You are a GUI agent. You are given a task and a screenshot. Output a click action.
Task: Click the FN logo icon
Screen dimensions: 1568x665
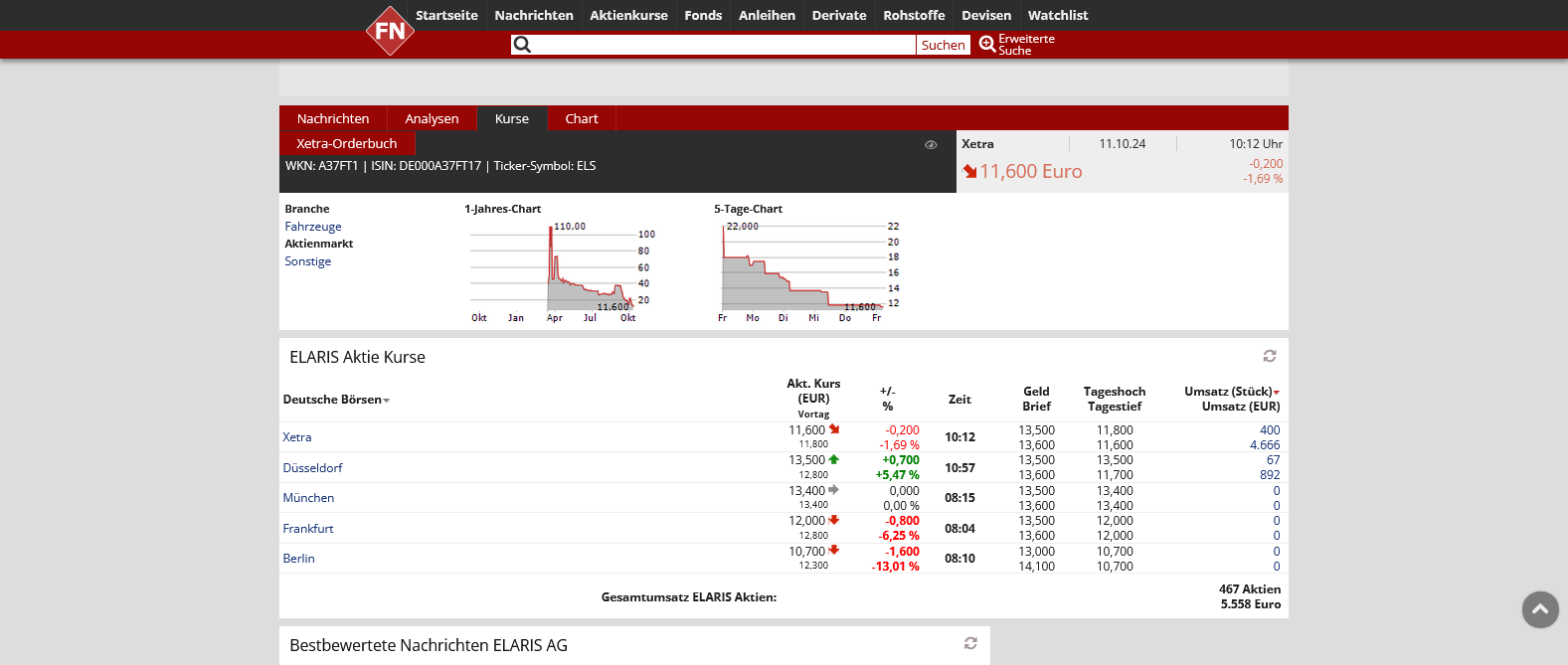tap(390, 31)
